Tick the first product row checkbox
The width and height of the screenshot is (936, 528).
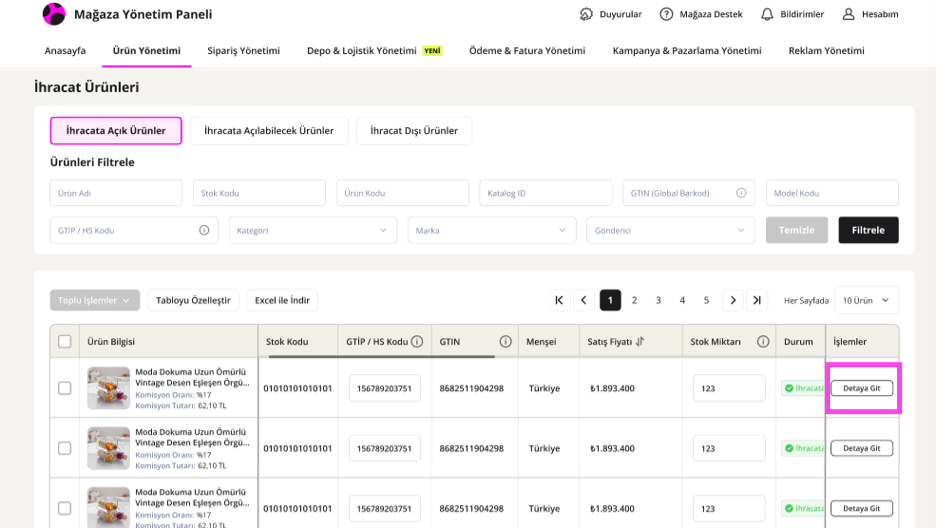(x=64, y=388)
